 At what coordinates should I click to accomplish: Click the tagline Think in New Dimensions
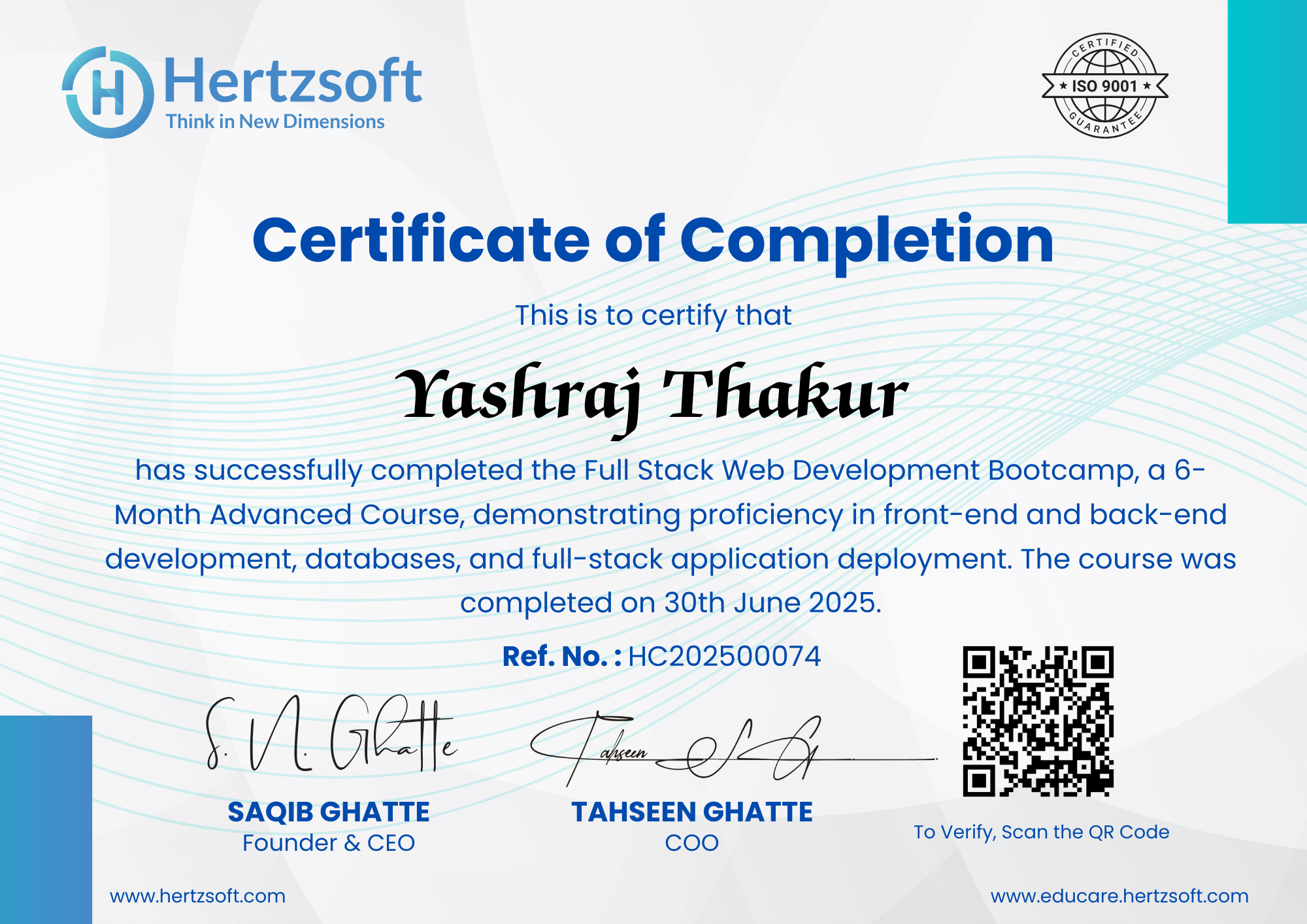(x=275, y=121)
